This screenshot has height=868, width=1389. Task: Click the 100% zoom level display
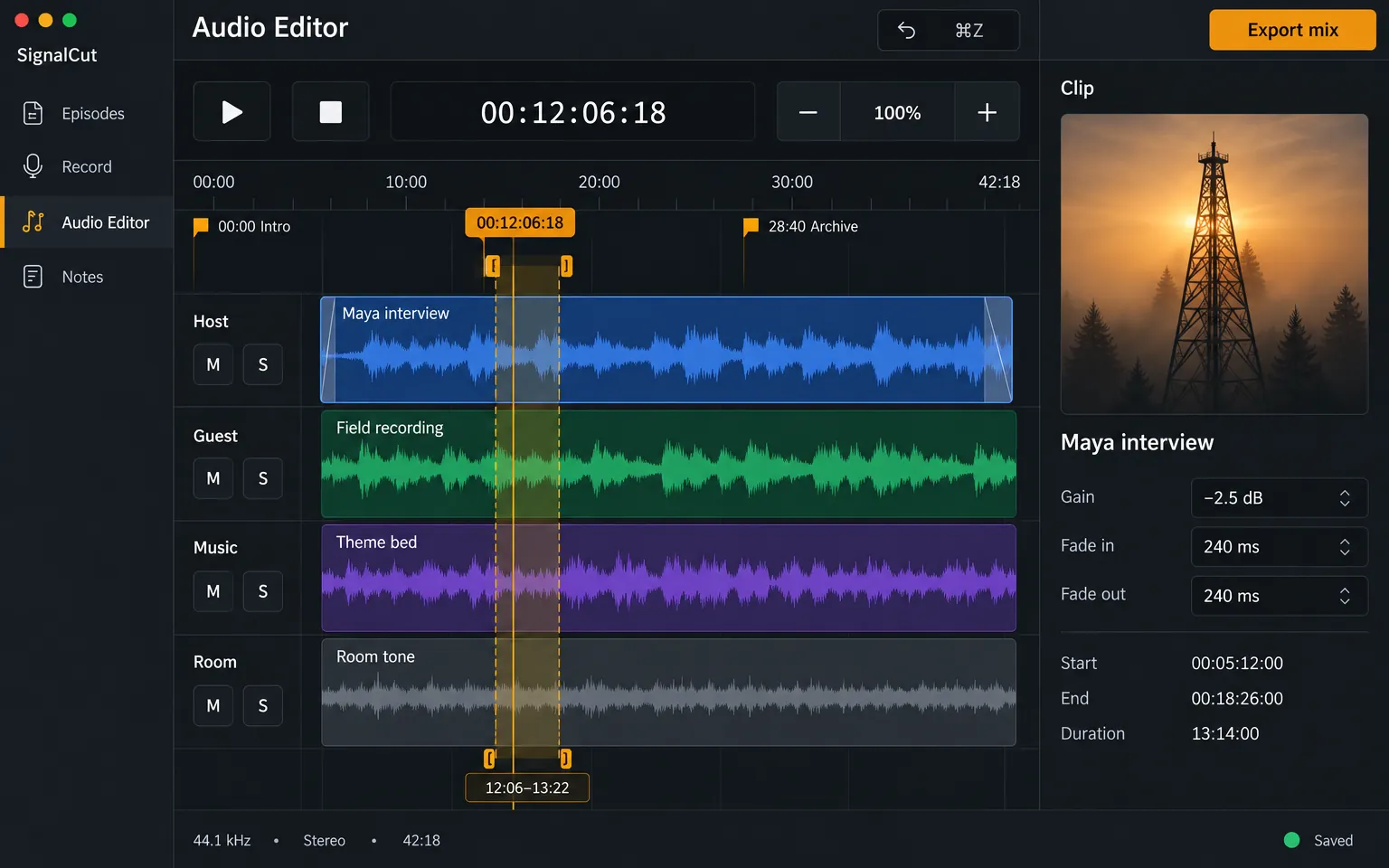click(x=897, y=112)
